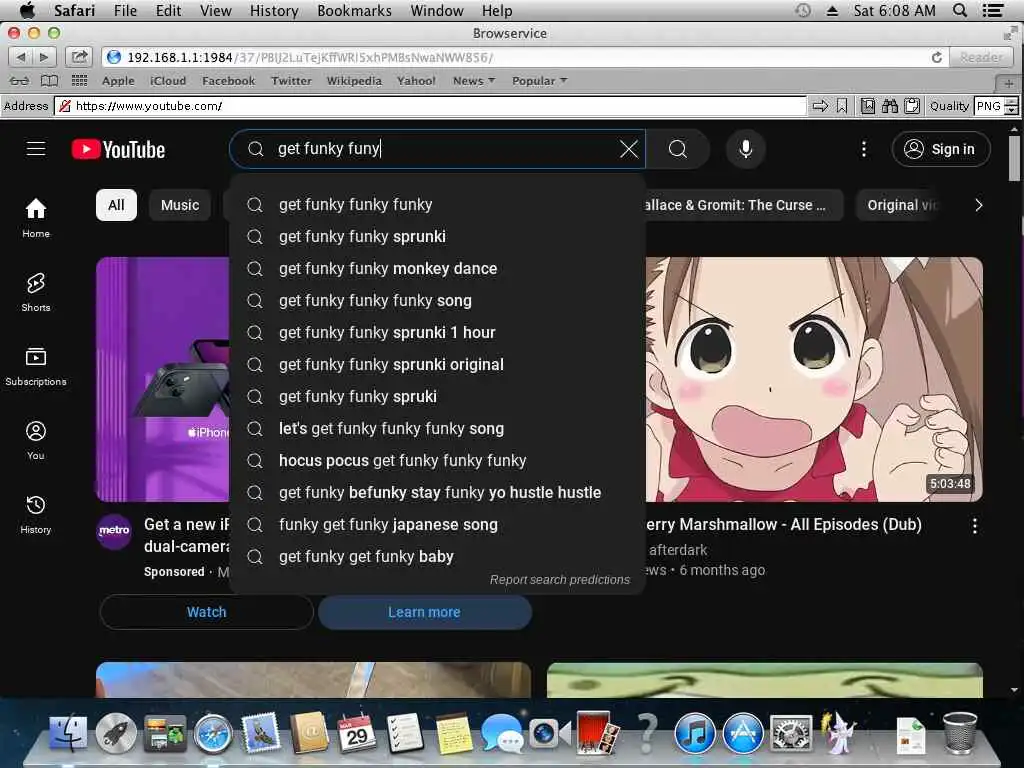Screen dimensions: 1024x768
Task: Open Safari's Top Sites grid icon
Action: [x=79, y=81]
